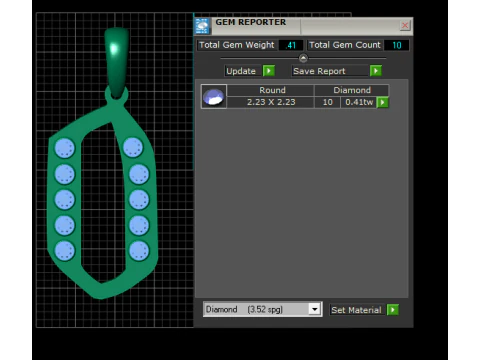Select the round gem thumbnail in the report row
480x360 pixels.
(x=214, y=96)
